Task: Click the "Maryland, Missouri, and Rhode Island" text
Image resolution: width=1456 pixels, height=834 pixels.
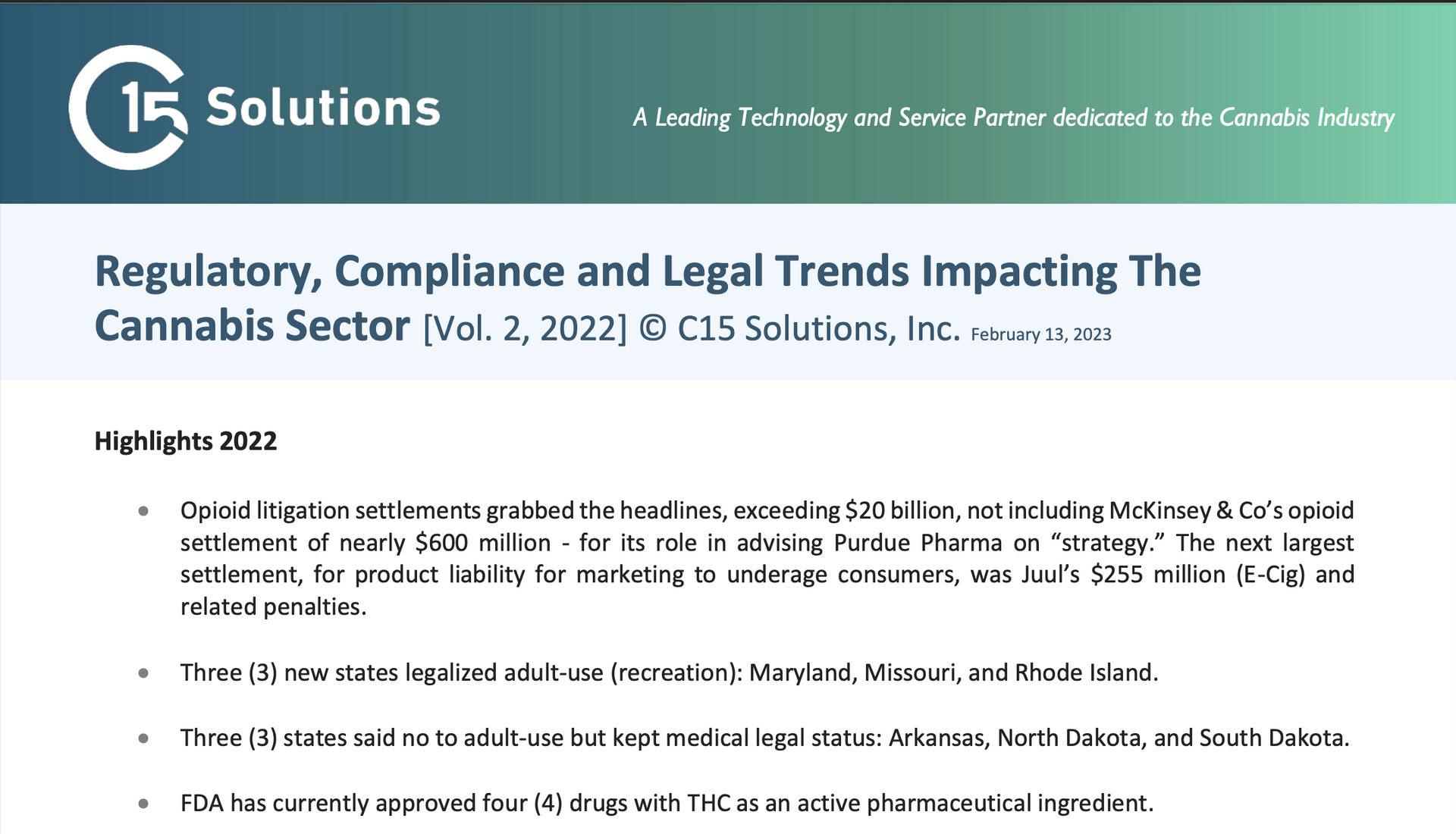Action: pos(952,673)
